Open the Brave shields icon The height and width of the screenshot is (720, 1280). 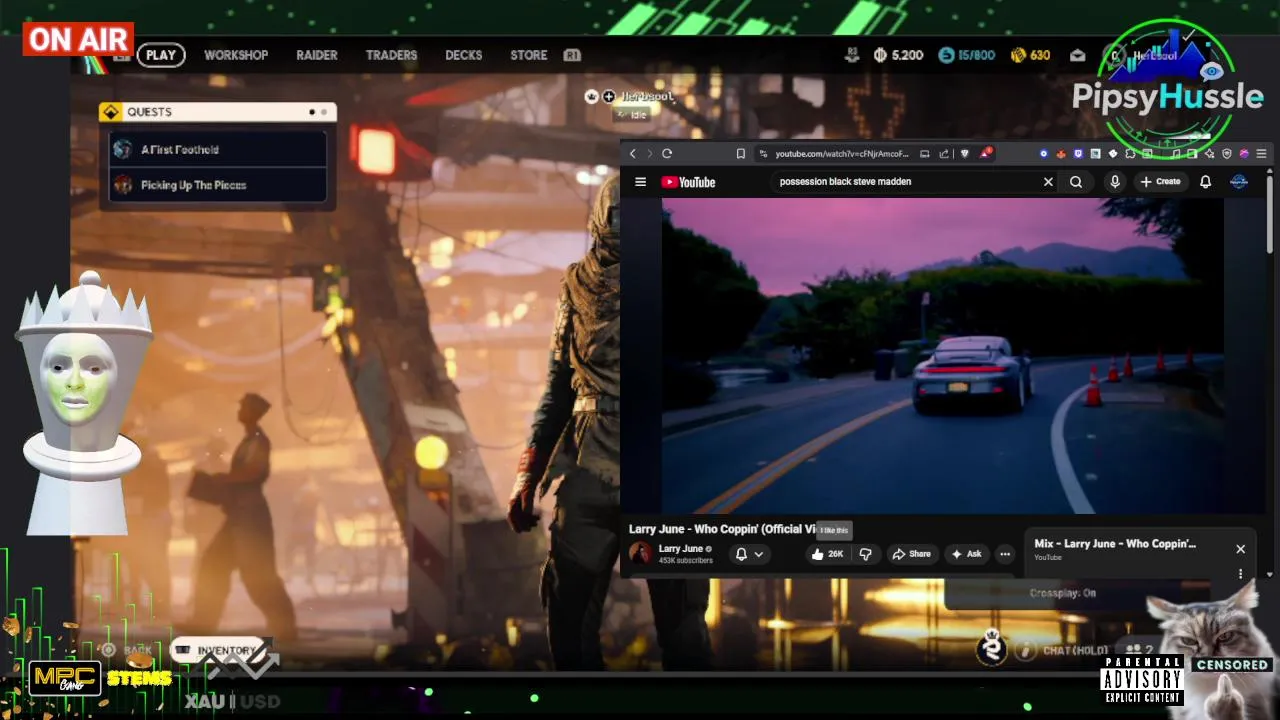tap(965, 154)
